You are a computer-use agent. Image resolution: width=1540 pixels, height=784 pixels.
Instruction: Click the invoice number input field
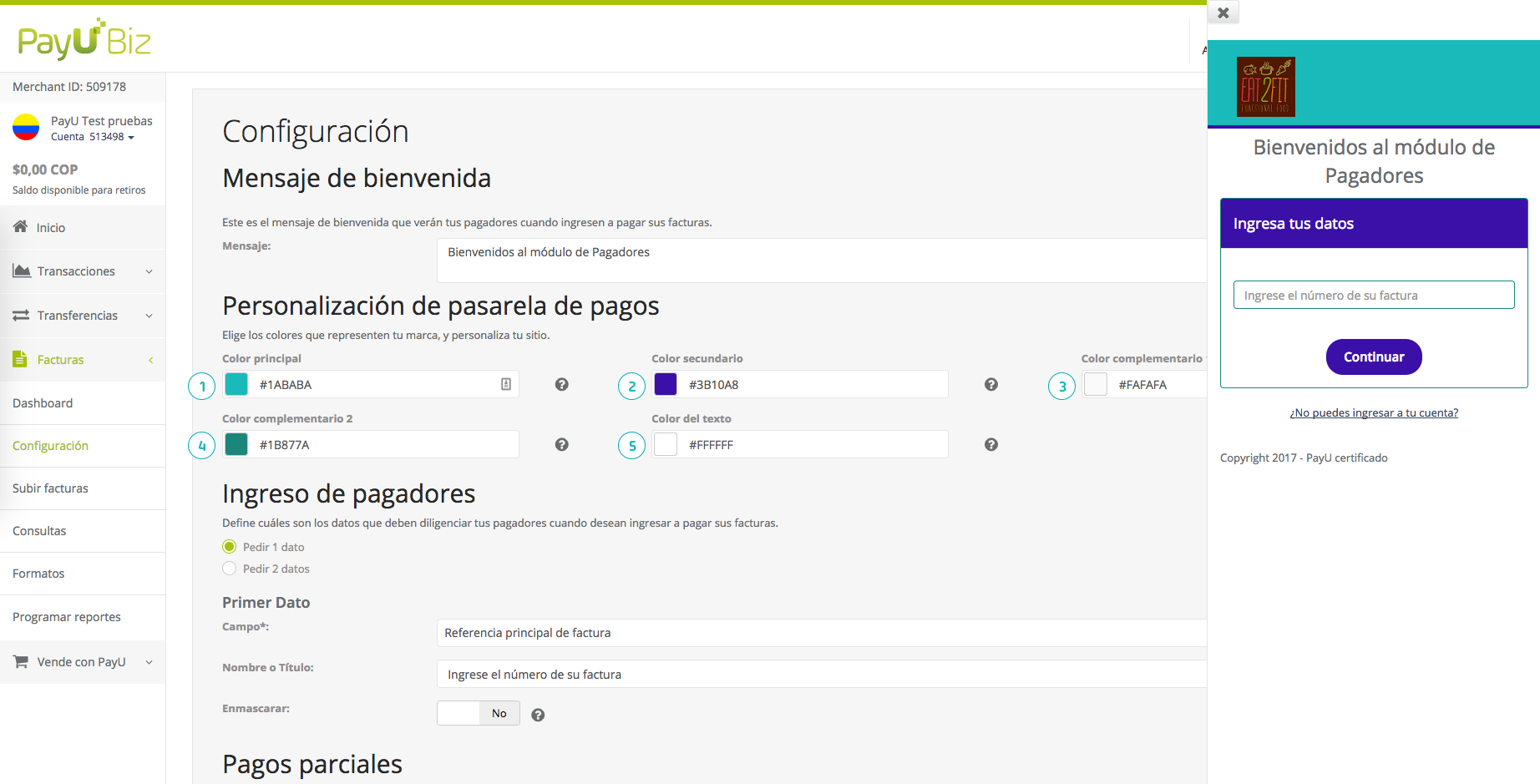1373,294
